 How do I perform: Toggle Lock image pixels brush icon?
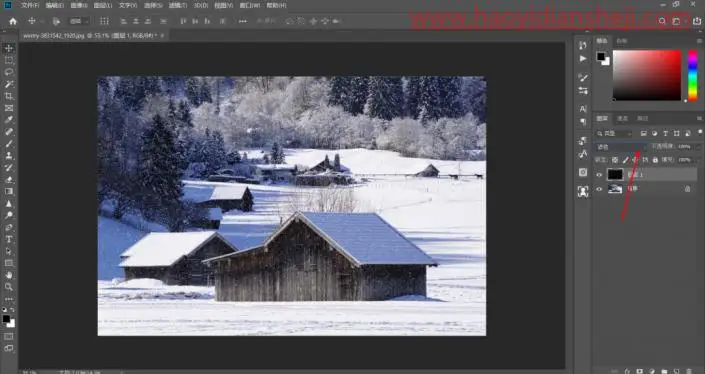(625, 160)
